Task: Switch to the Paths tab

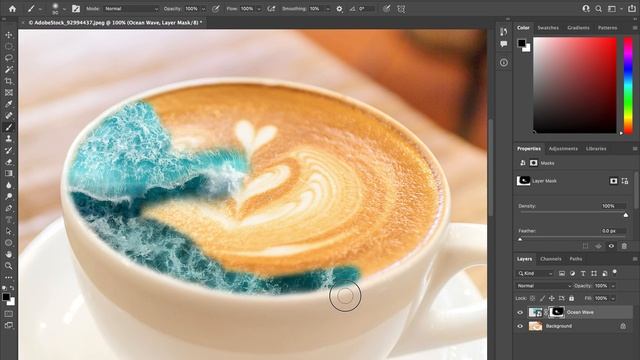Action: [x=576, y=259]
